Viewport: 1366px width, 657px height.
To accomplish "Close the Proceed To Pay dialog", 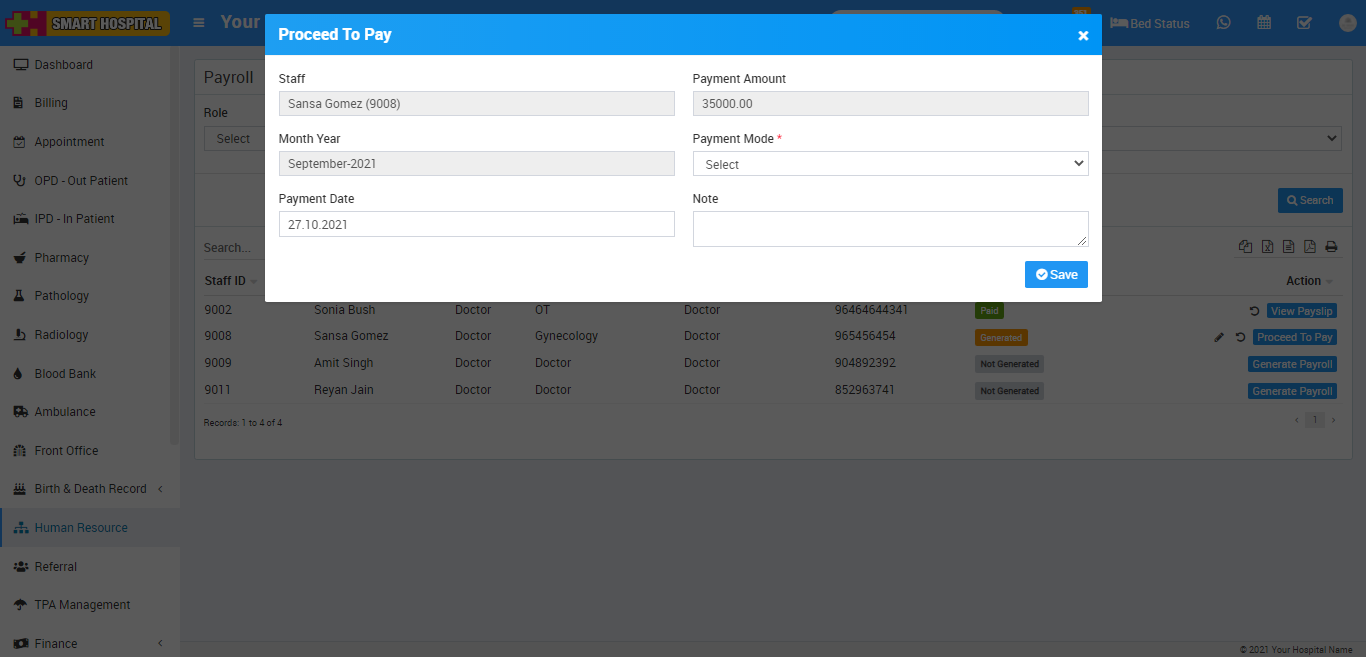I will pyautogui.click(x=1083, y=35).
